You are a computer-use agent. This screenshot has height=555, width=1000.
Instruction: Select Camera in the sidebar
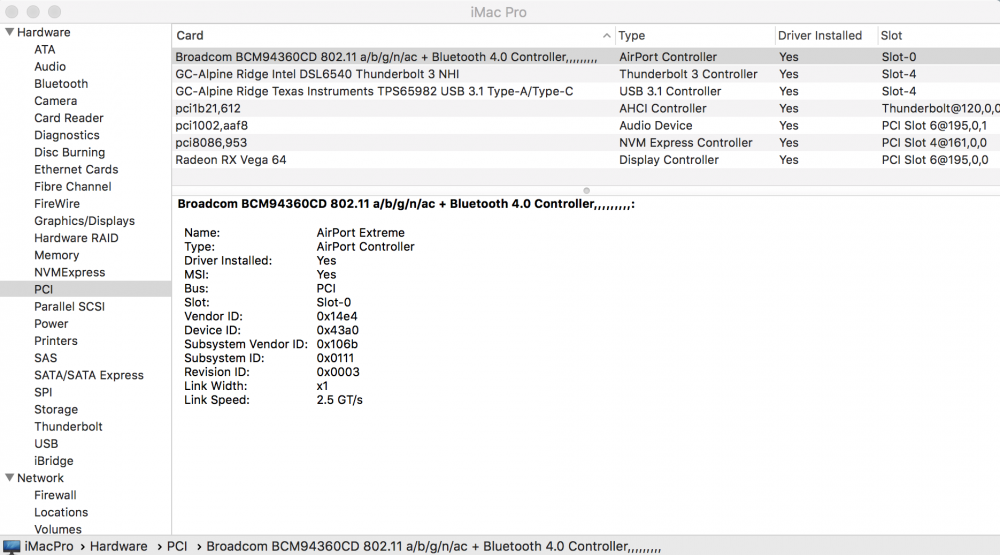(55, 101)
